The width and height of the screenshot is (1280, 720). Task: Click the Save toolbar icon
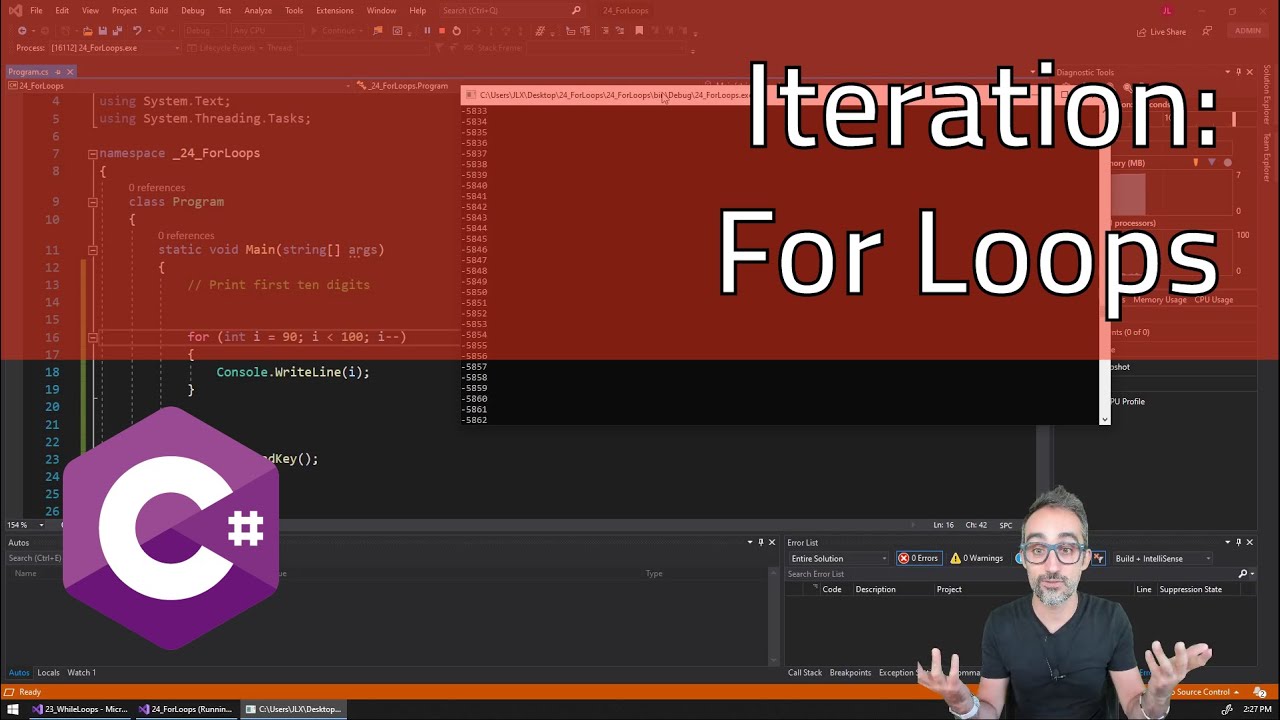pos(103,31)
